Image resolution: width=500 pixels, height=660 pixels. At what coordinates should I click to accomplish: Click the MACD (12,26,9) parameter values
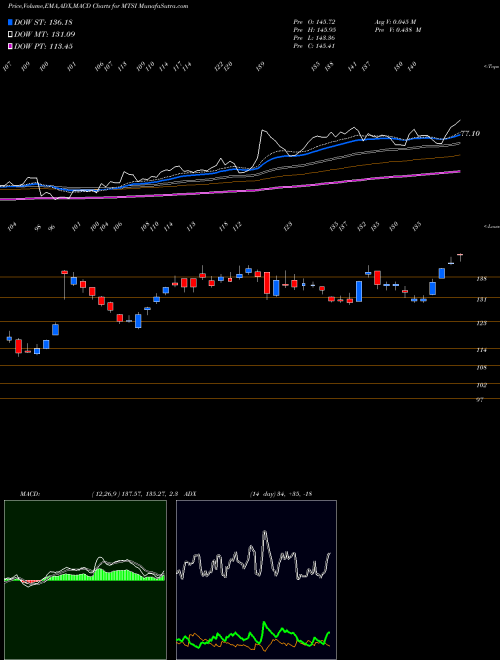pos(136,494)
